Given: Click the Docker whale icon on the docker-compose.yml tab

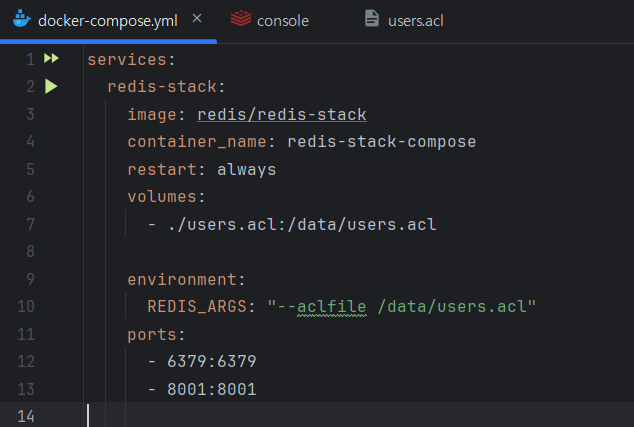Looking at the screenshot, I should (21, 19).
